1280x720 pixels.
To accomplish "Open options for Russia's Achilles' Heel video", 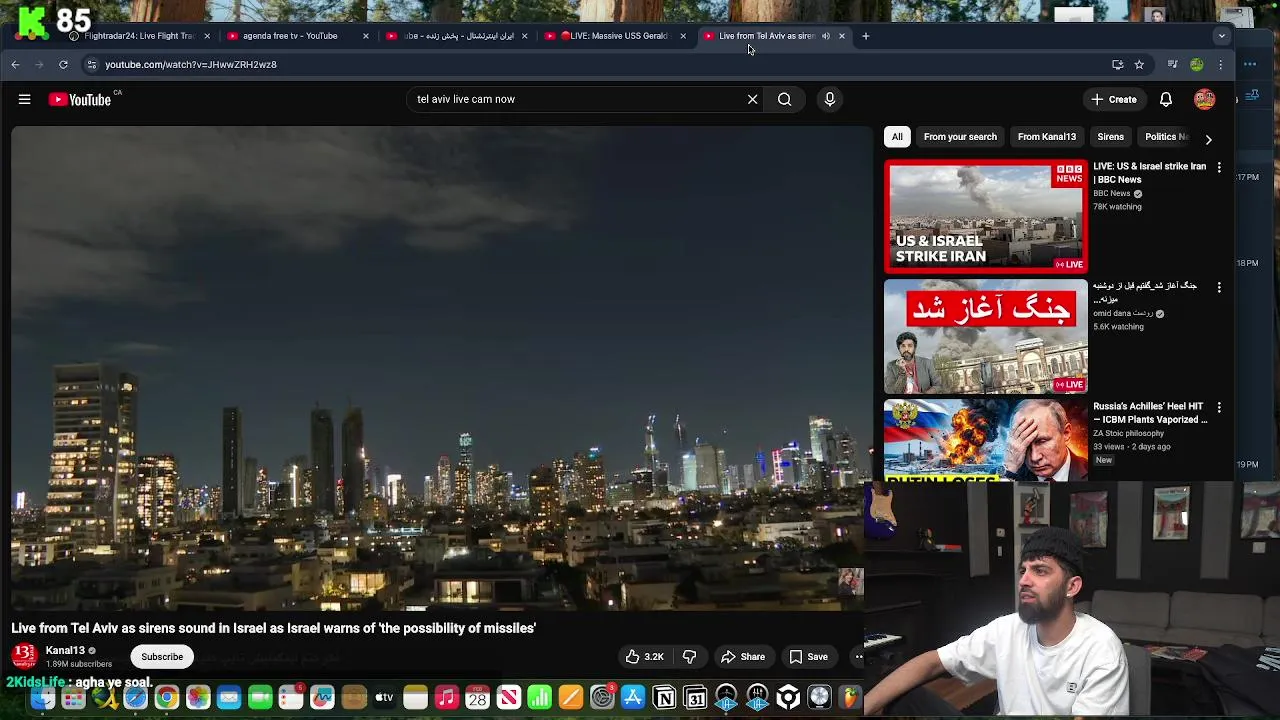I will pos(1219,407).
